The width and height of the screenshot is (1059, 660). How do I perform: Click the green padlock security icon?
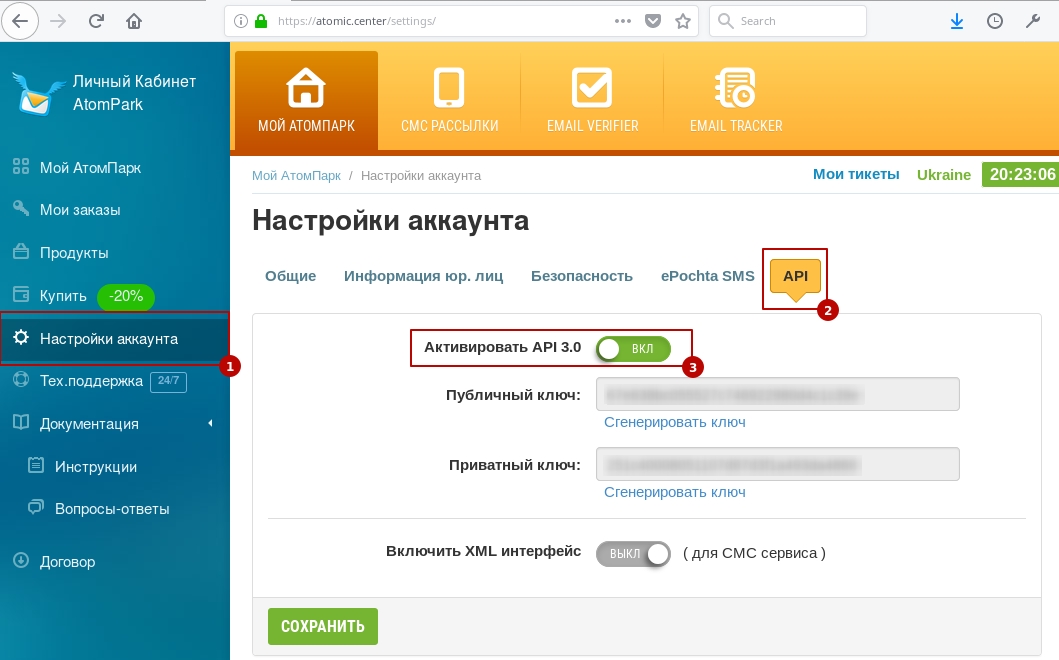pos(261,21)
